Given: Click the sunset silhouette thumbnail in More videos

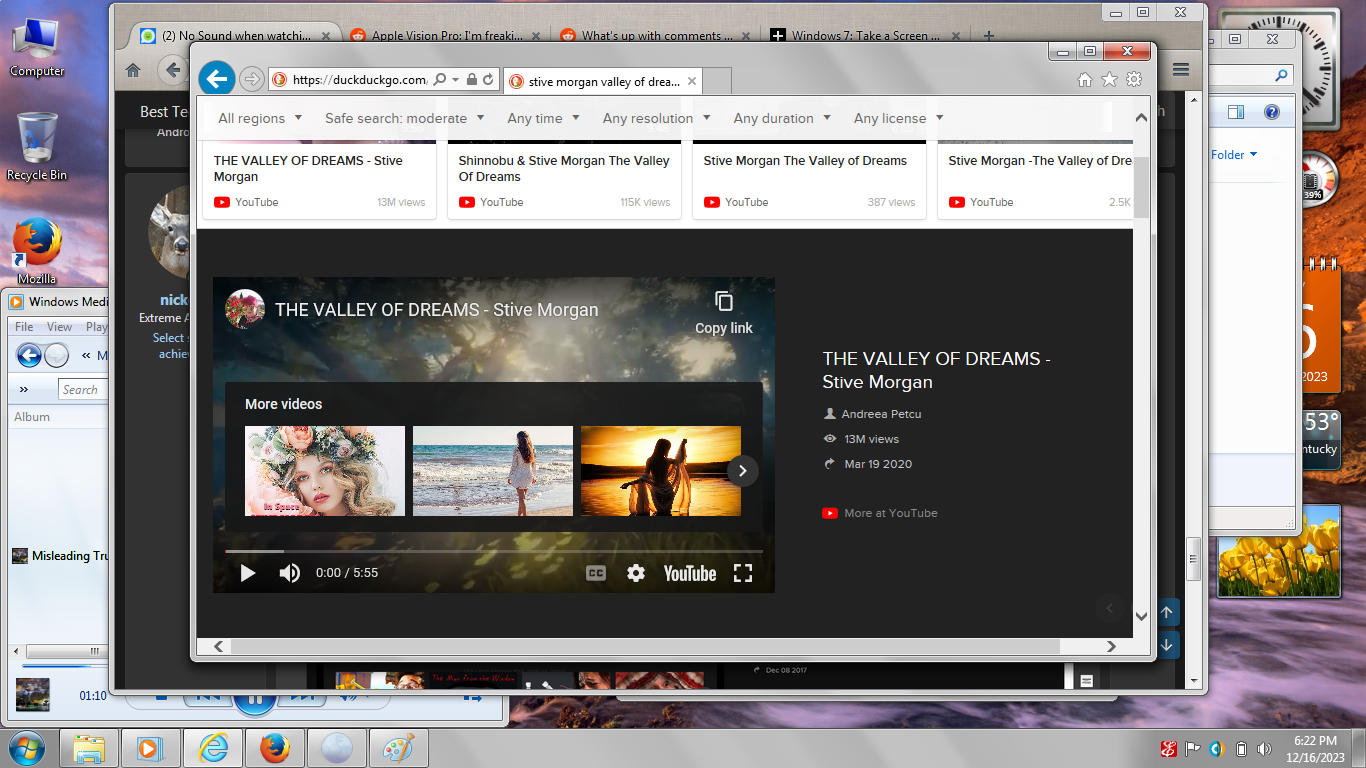Looking at the screenshot, I should pyautogui.click(x=661, y=471).
